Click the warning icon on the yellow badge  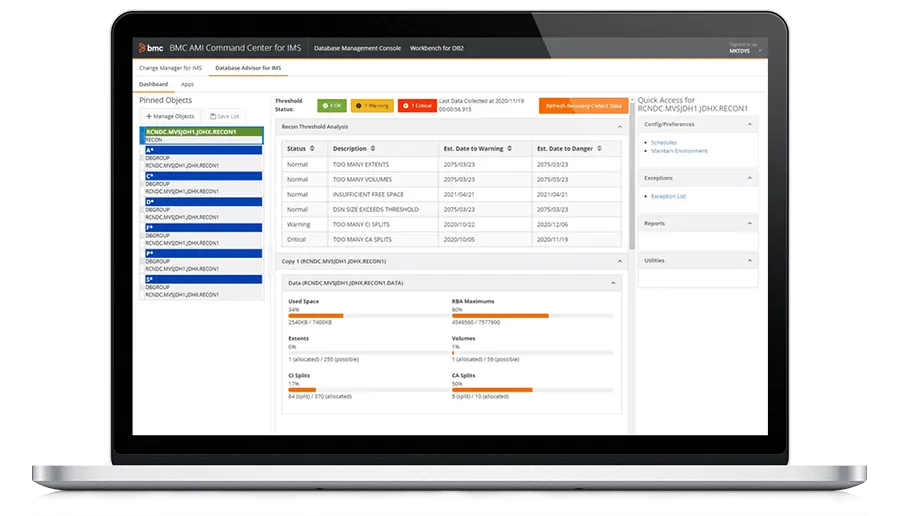[x=359, y=106]
